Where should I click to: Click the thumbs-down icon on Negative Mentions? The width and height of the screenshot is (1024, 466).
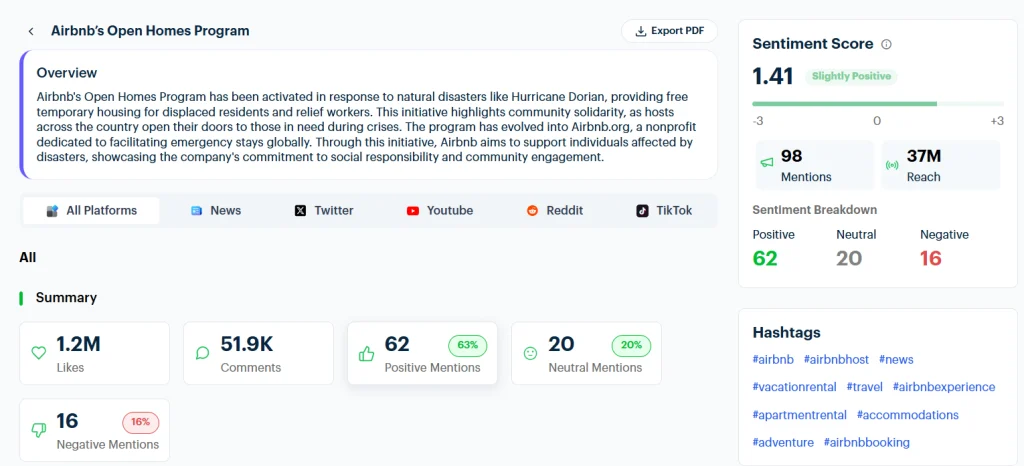click(x=39, y=430)
